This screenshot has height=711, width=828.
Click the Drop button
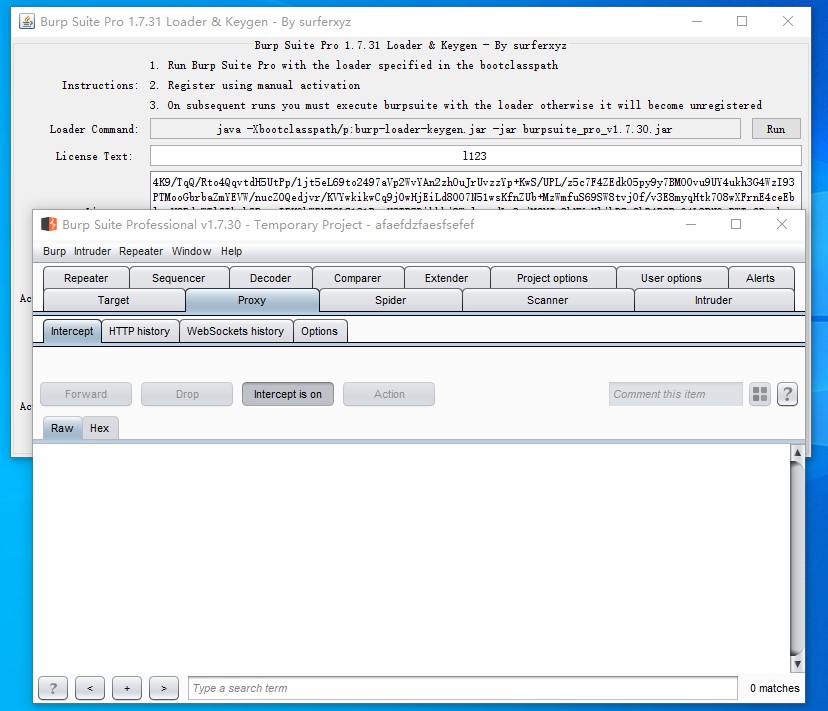[187, 394]
